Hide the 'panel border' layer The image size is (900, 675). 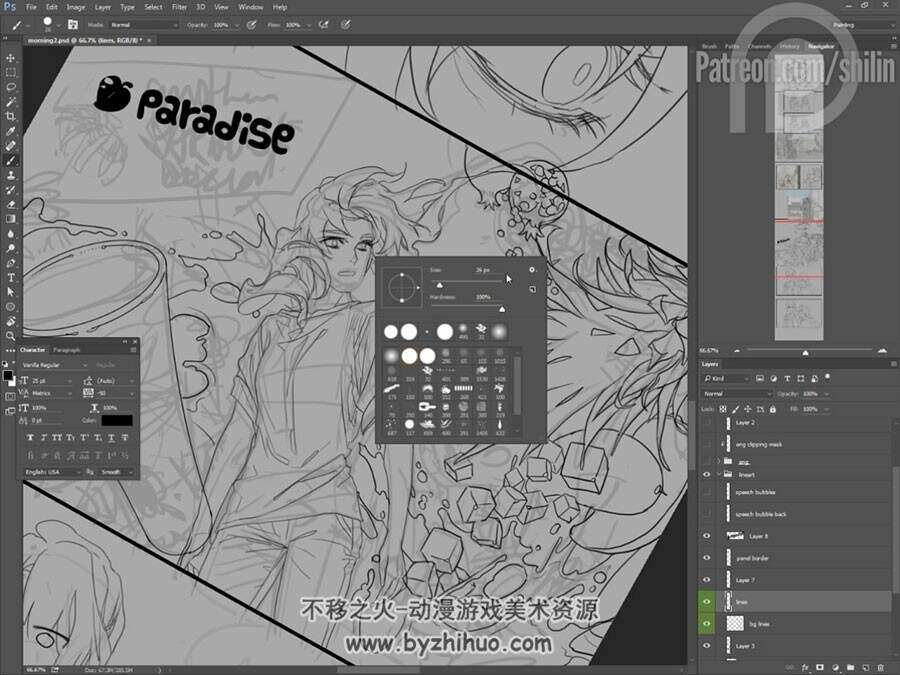[707, 557]
